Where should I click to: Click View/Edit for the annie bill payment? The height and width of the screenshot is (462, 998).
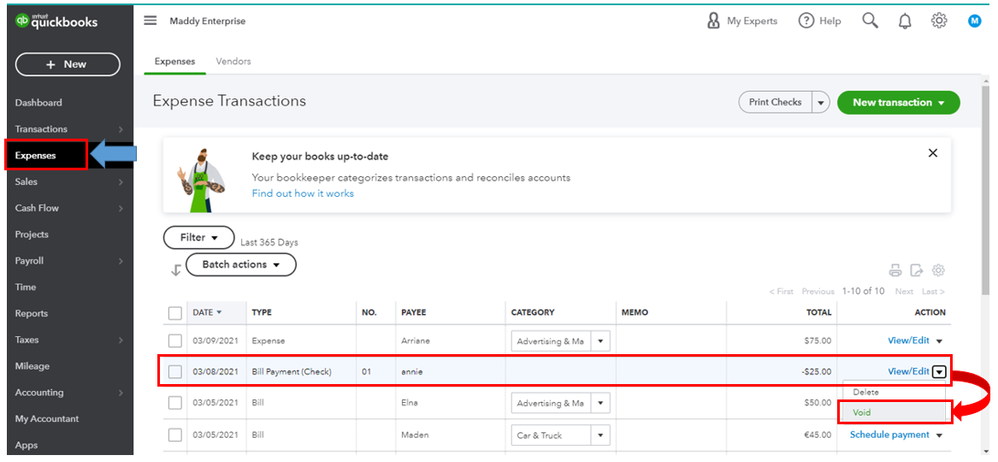tap(909, 372)
